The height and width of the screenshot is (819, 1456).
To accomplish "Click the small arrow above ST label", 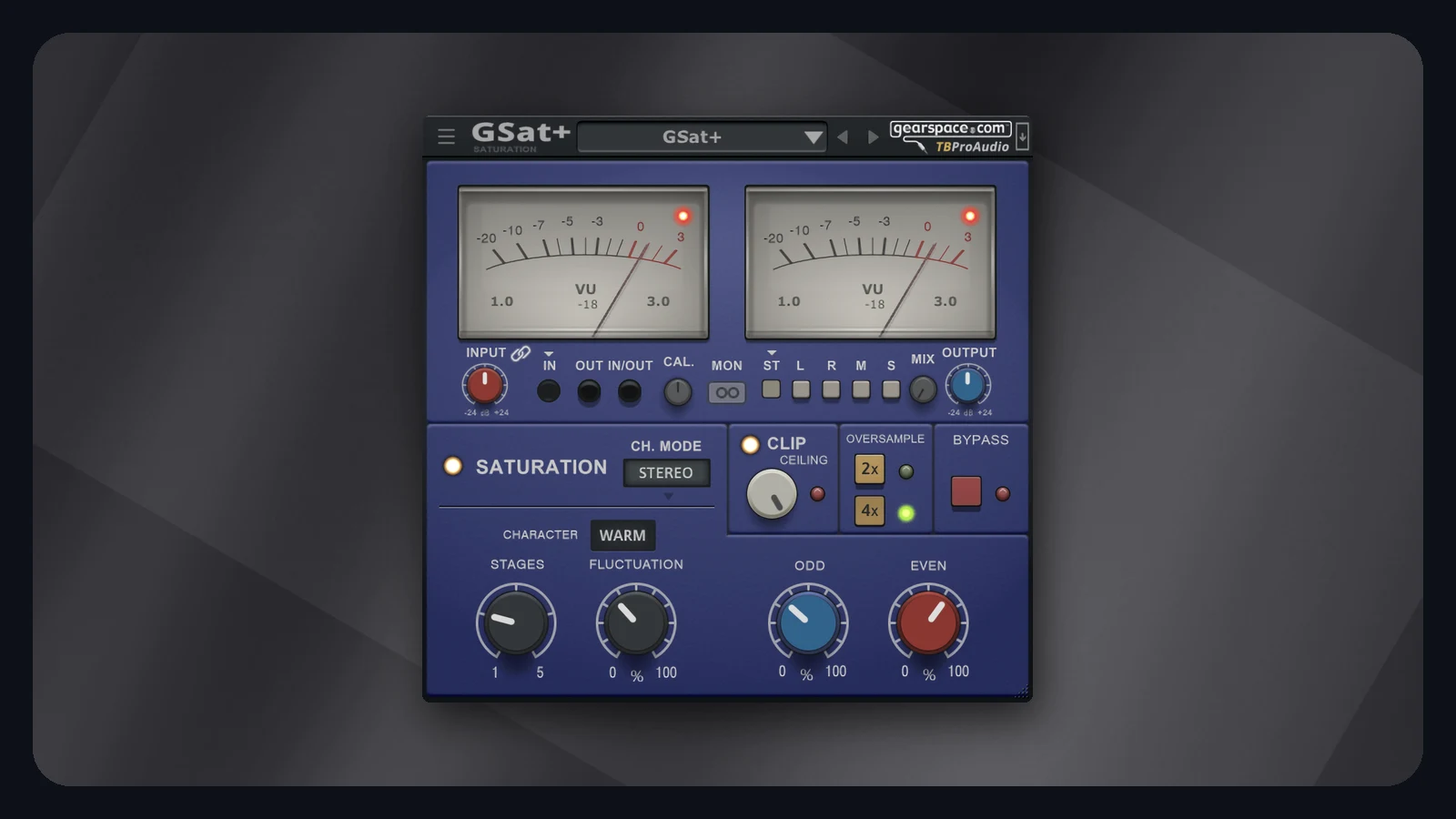I will click(x=772, y=352).
